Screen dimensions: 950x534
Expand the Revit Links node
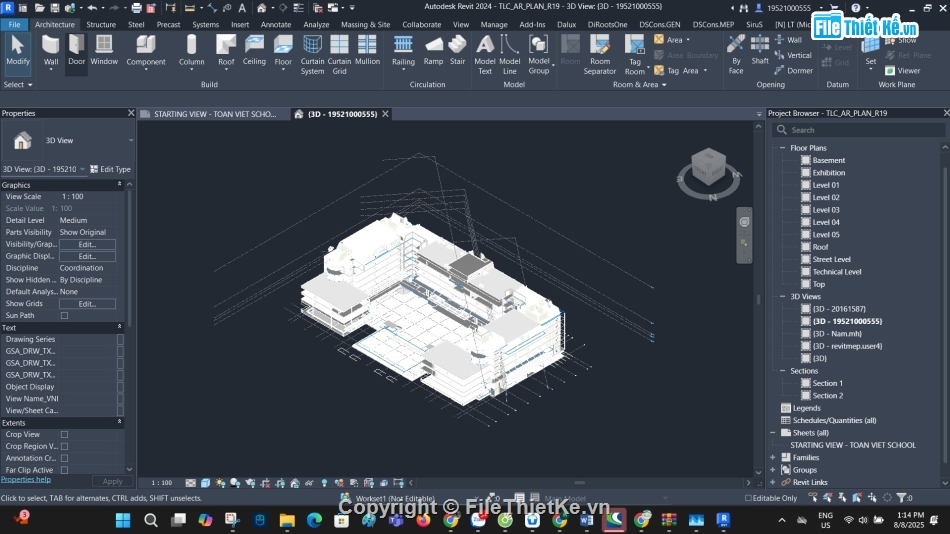(x=773, y=482)
